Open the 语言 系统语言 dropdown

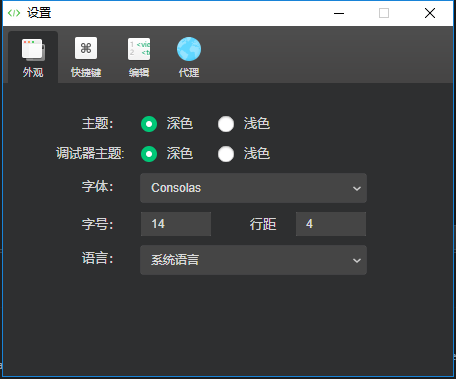(253, 260)
